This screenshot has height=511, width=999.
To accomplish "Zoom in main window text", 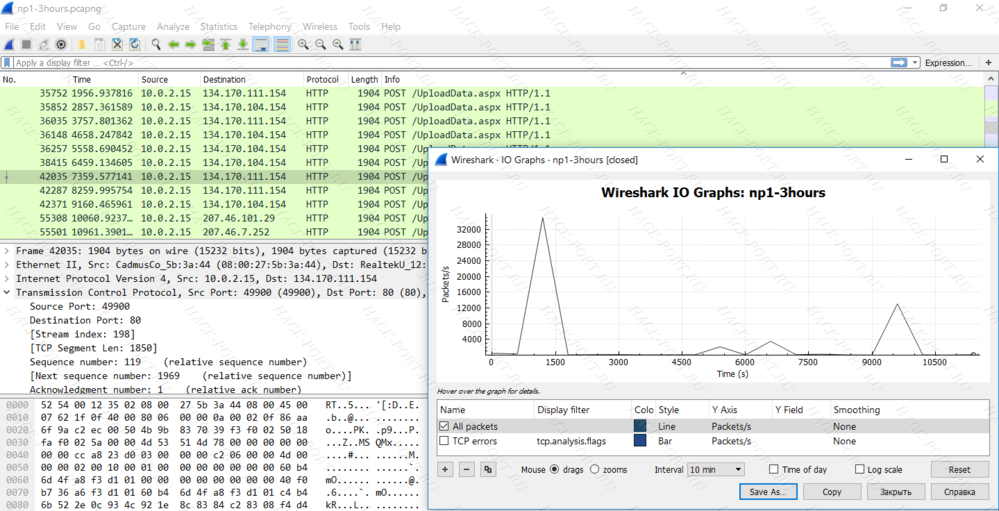I will pyautogui.click(x=303, y=45).
